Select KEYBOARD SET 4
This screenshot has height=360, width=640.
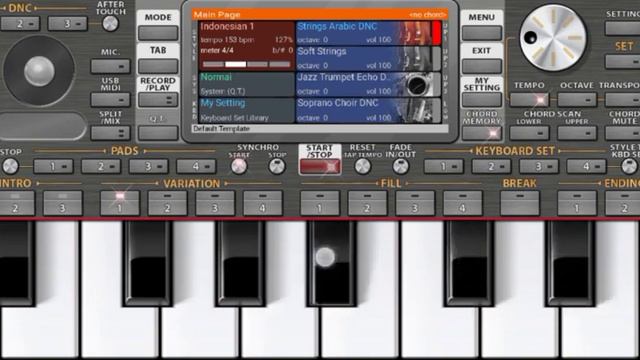[587, 166]
